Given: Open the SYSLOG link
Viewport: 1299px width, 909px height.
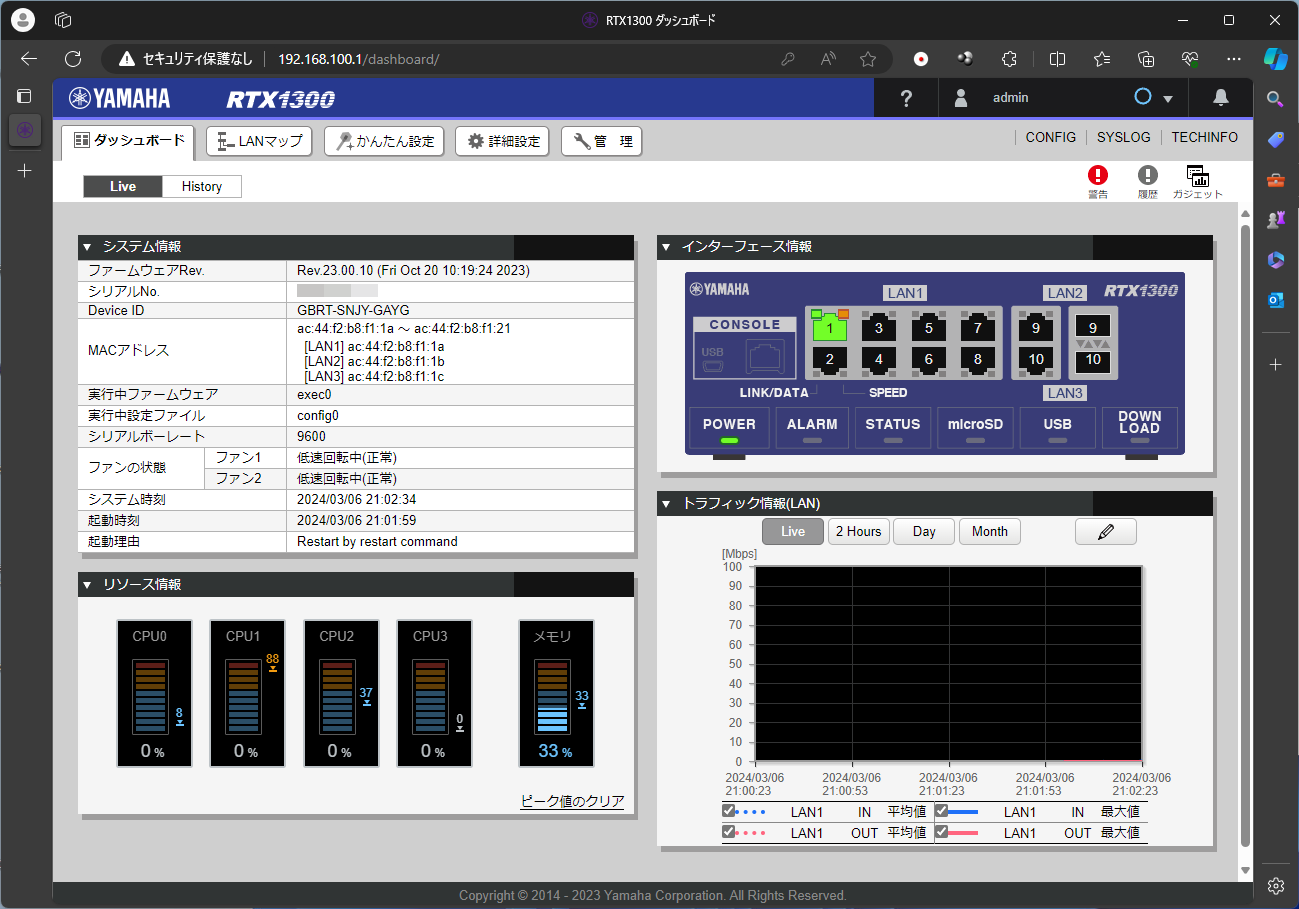Looking at the screenshot, I should (x=1124, y=137).
